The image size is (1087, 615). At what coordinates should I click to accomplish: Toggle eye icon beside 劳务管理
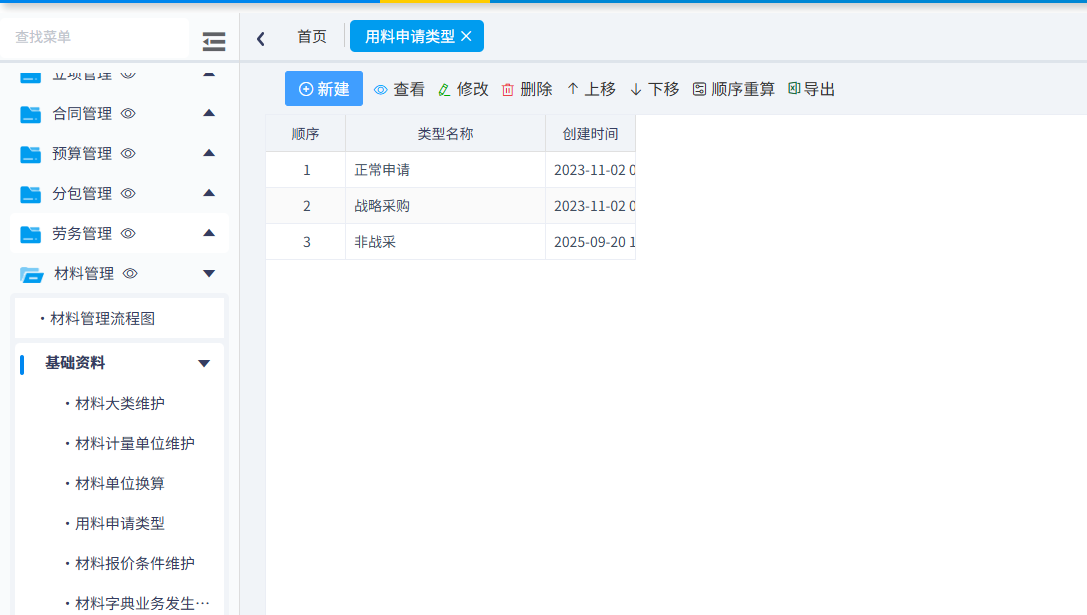(128, 234)
